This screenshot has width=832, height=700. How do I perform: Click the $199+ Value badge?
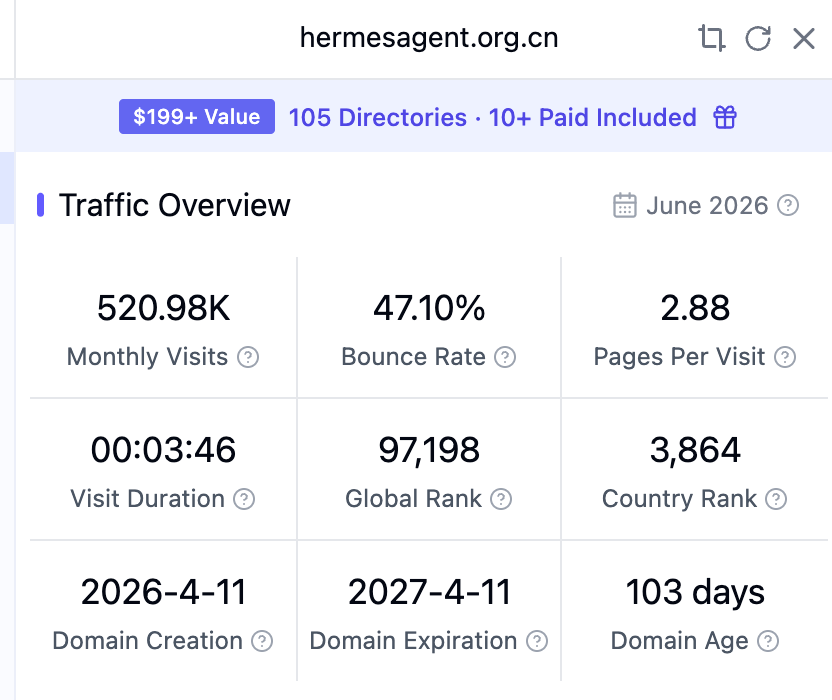[x=197, y=117]
